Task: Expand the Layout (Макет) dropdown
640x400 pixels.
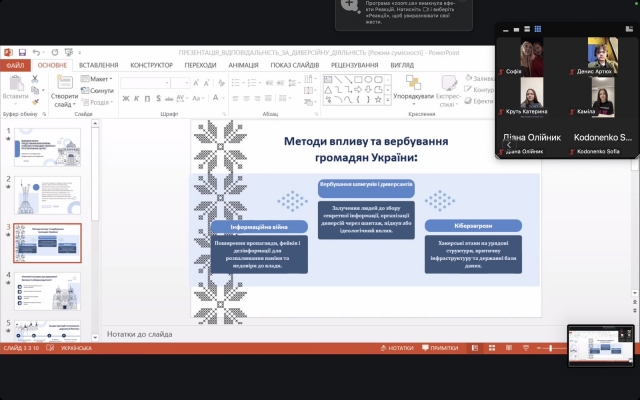Action: 99,78
